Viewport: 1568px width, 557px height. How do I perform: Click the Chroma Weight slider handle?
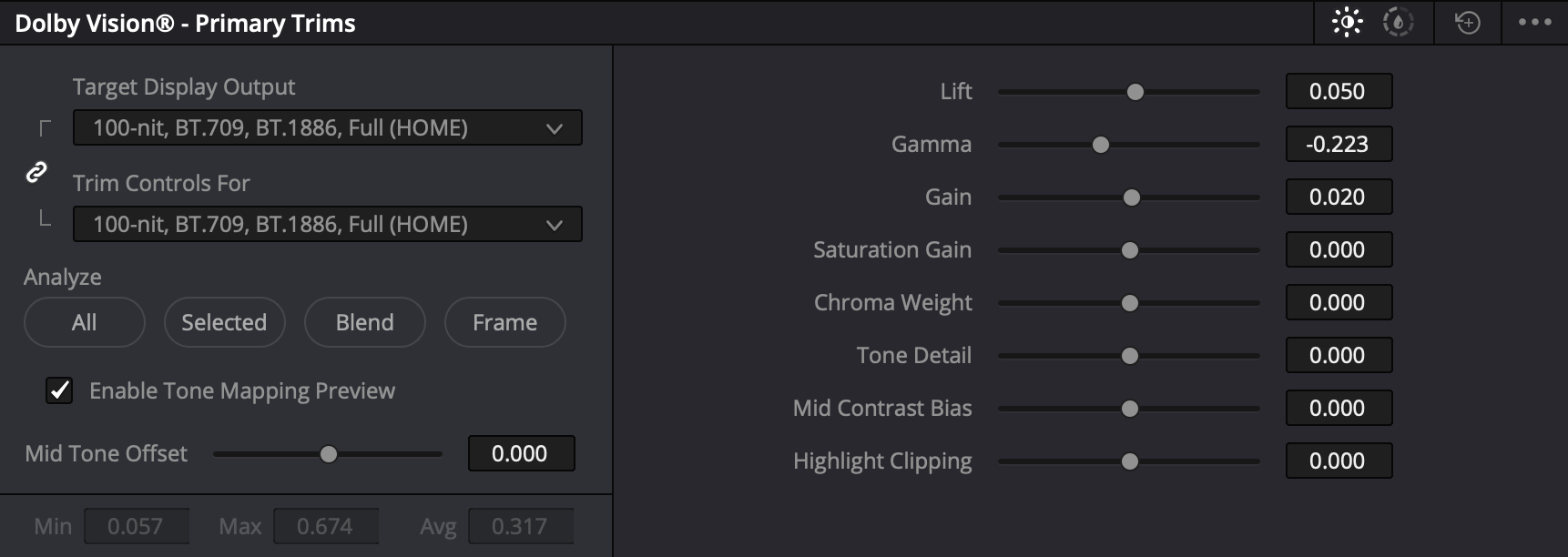tap(1130, 303)
